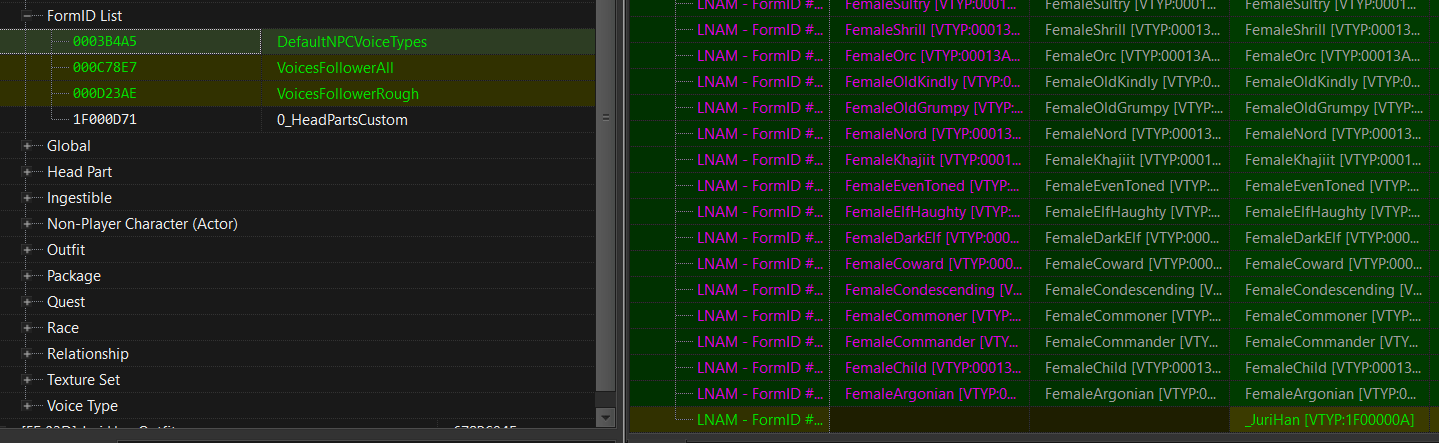This screenshot has width=1439, height=443.
Task: Expand the Package record group
Action: pos(27,276)
